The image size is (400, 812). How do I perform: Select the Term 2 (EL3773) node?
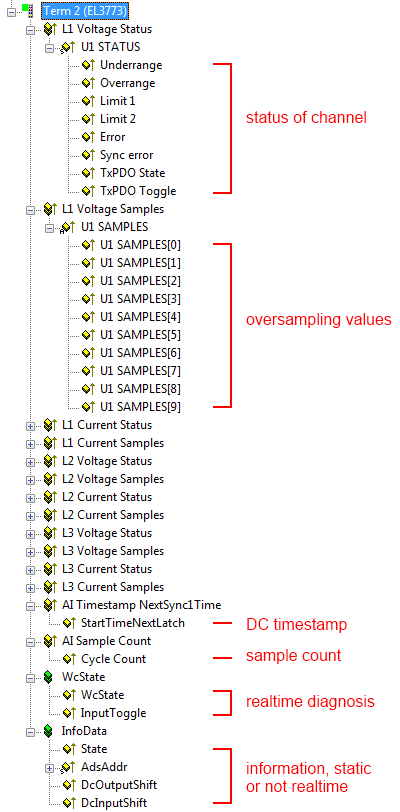(85, 10)
